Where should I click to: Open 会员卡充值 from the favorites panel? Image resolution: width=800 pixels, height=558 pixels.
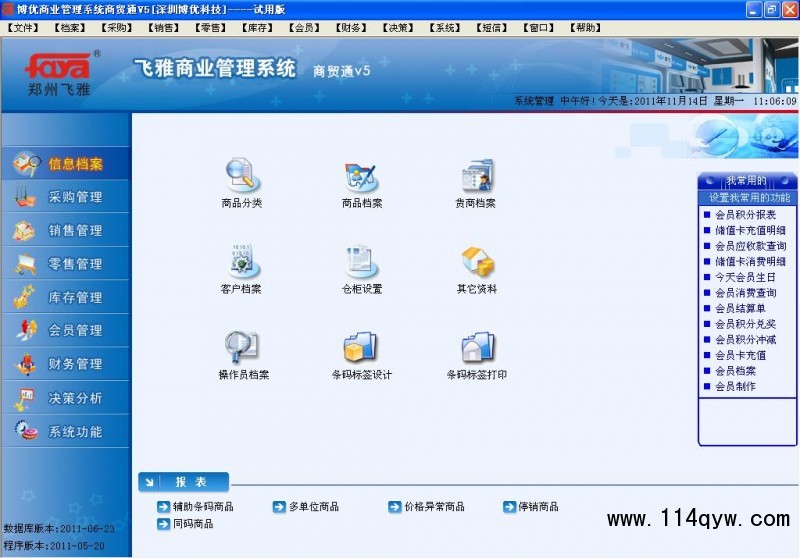(740, 355)
